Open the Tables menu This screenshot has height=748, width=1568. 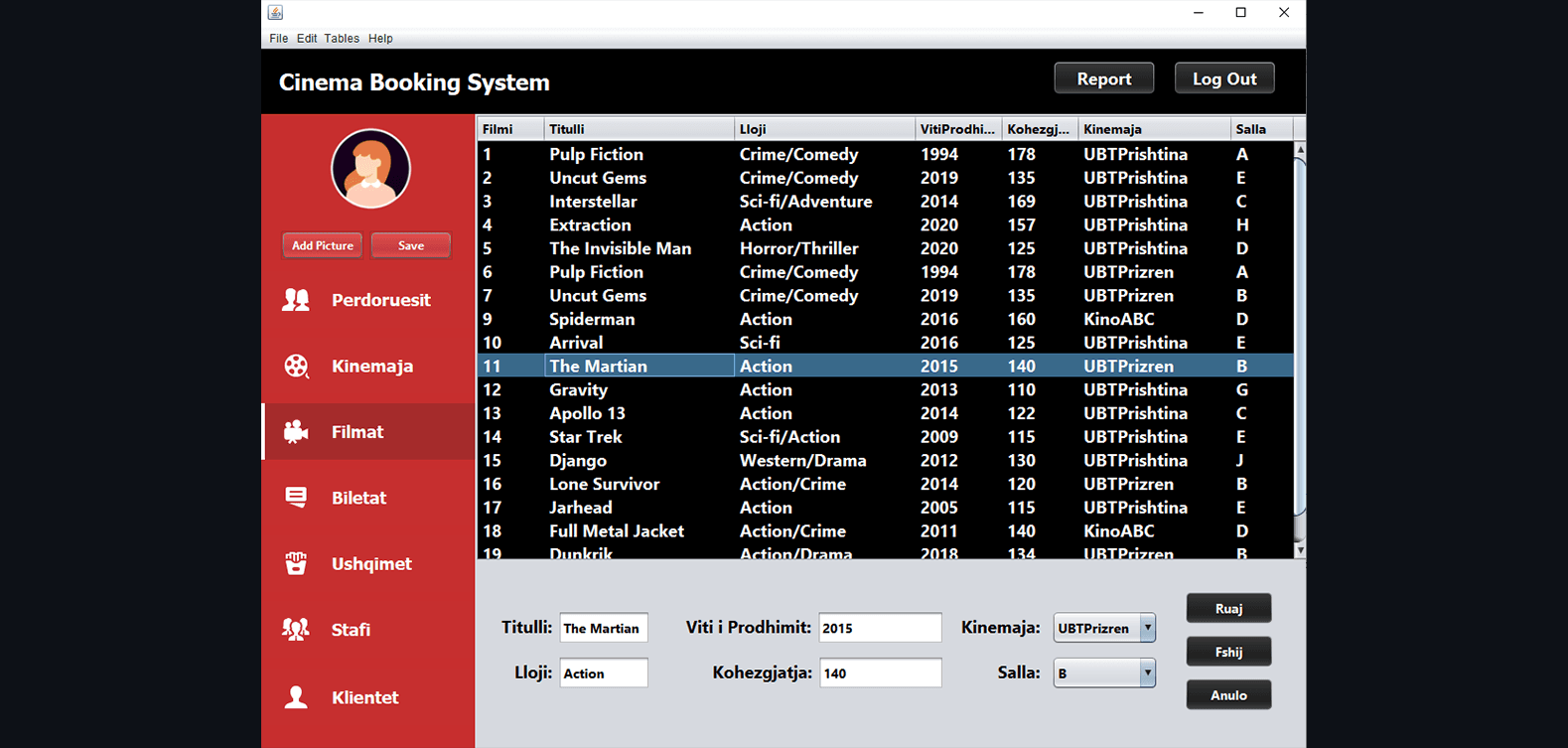pyautogui.click(x=342, y=39)
